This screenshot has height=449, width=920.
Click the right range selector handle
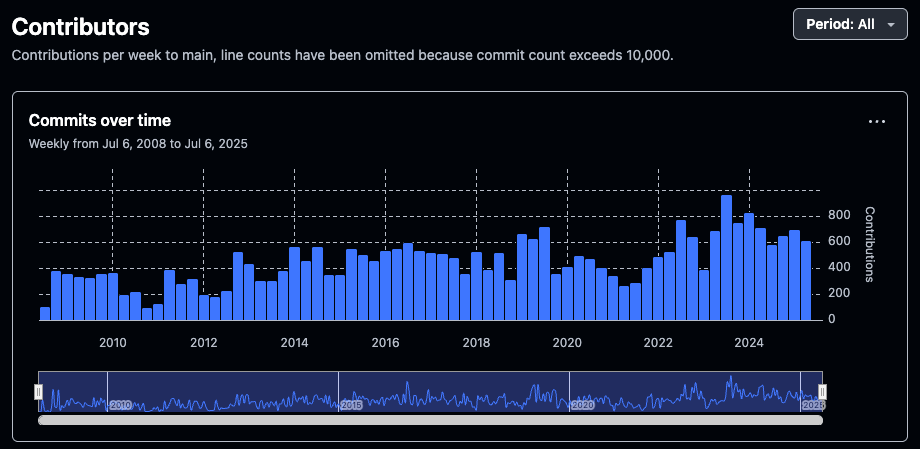pos(822,392)
